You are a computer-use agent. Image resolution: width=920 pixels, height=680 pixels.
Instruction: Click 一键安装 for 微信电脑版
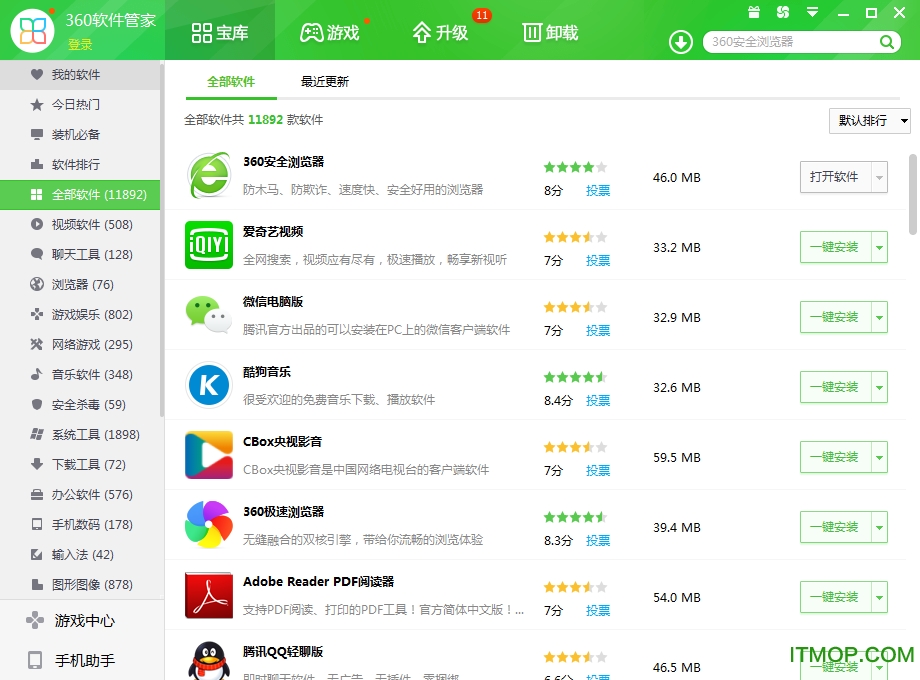[x=836, y=317]
